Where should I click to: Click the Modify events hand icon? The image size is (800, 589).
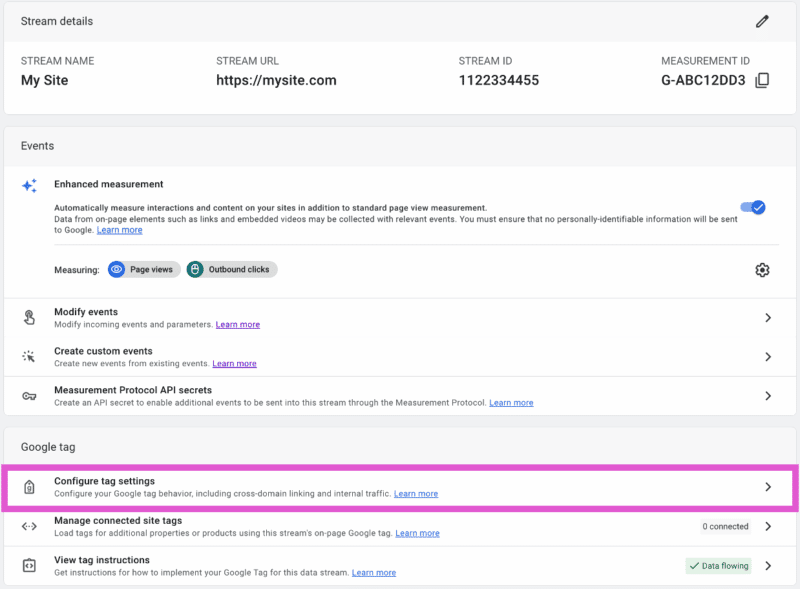click(30, 318)
